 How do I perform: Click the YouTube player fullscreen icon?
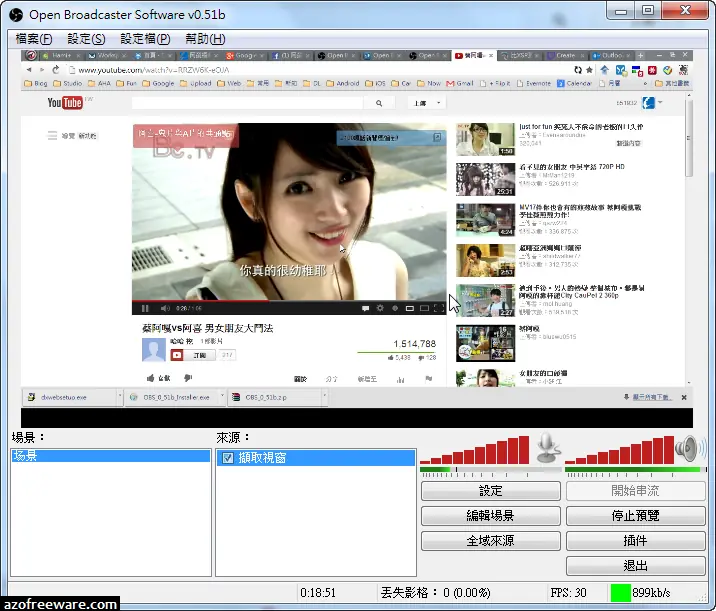(439, 308)
